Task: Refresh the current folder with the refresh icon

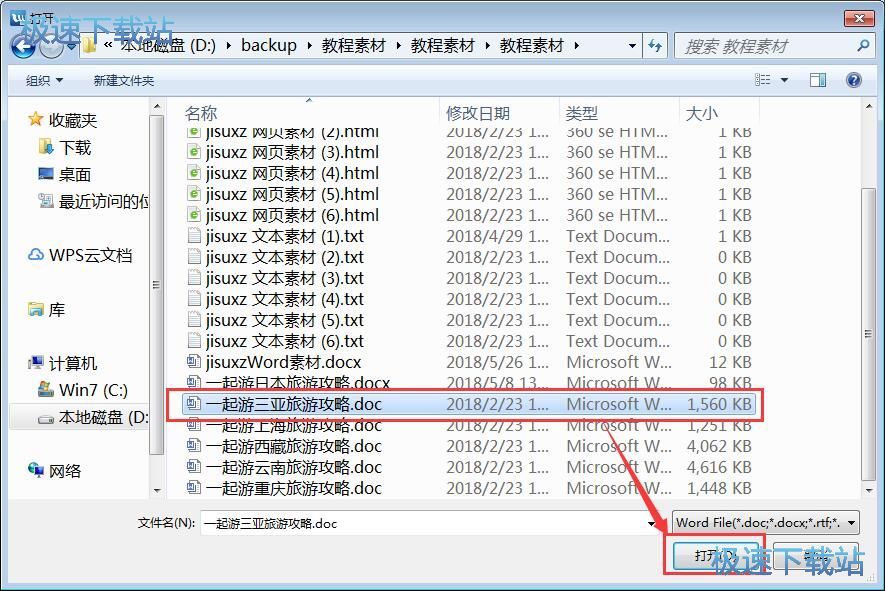Action: point(654,44)
